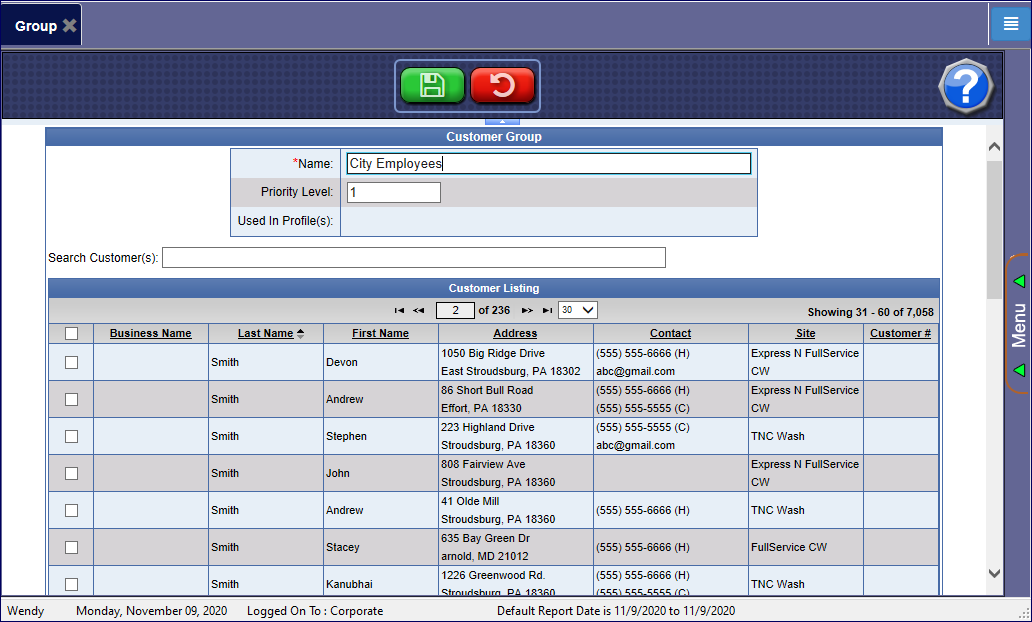This screenshot has width=1032, height=622.
Task: Open the blue help question mark
Action: pos(964,87)
